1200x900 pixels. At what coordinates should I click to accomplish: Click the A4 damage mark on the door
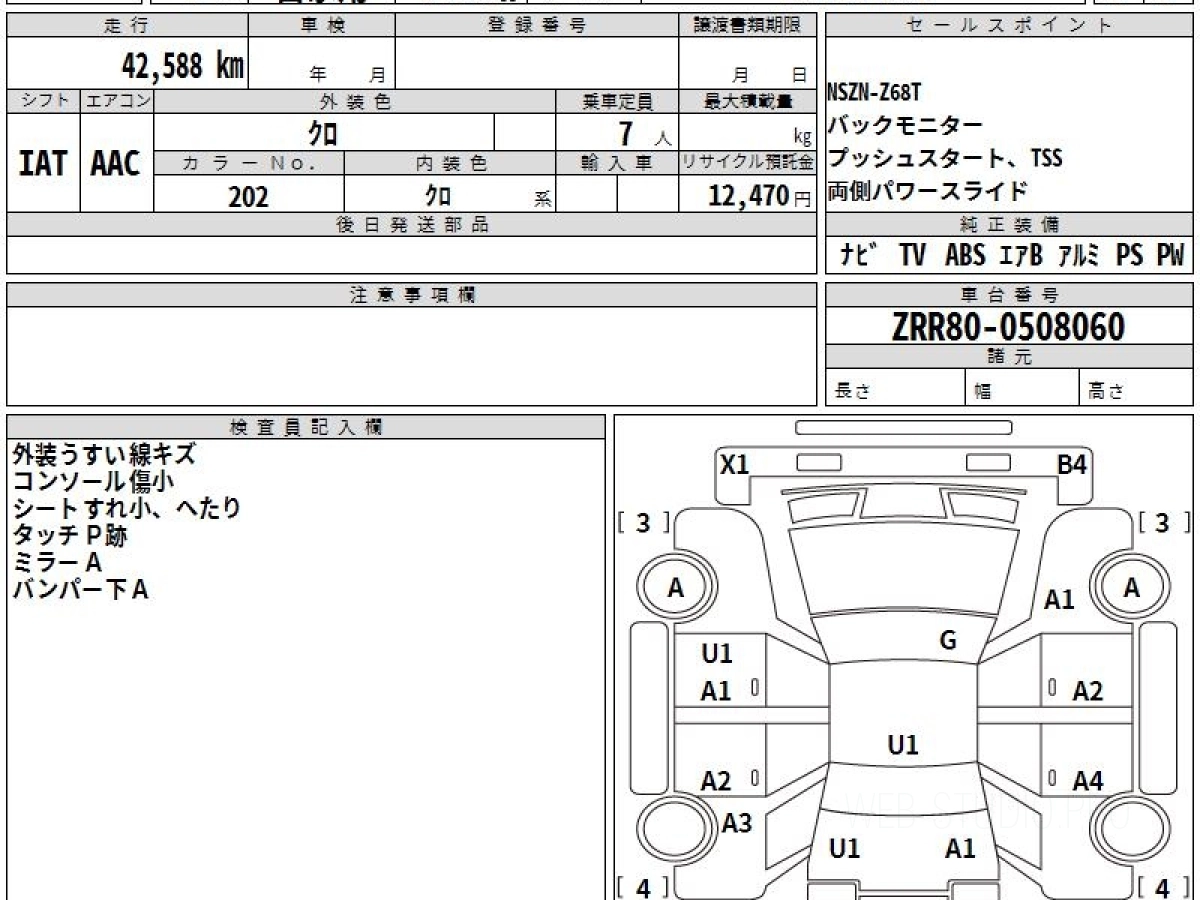1087,781
